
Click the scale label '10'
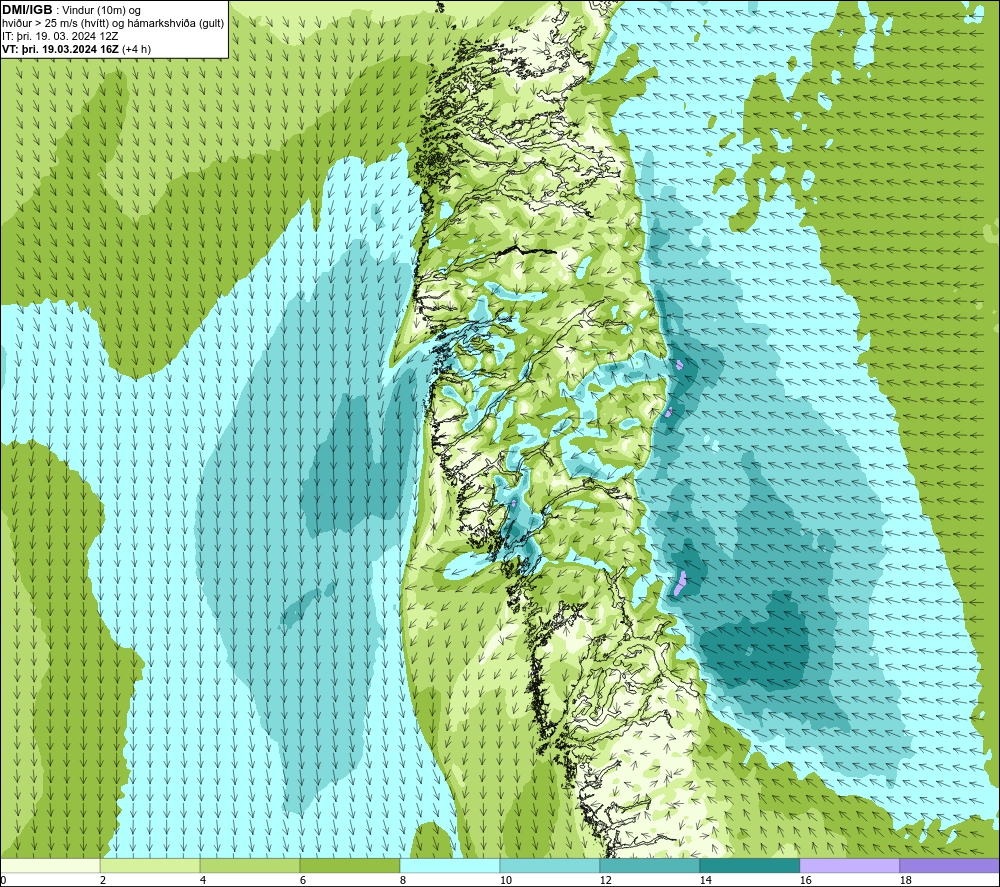tap(505, 880)
